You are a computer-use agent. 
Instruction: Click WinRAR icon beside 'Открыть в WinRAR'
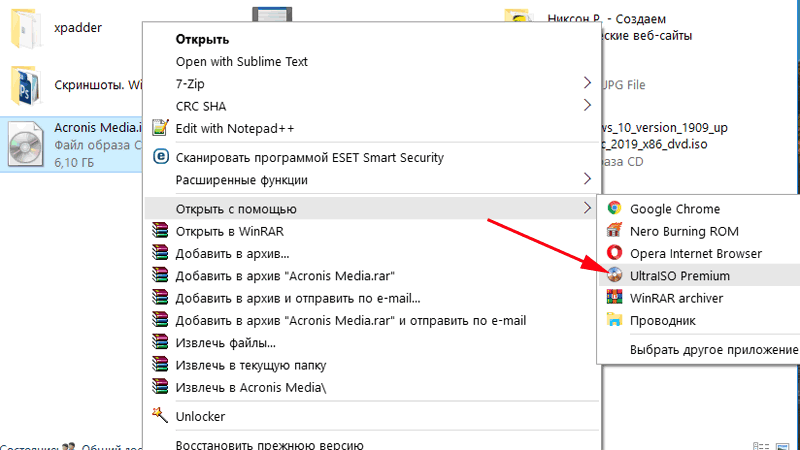click(160, 231)
